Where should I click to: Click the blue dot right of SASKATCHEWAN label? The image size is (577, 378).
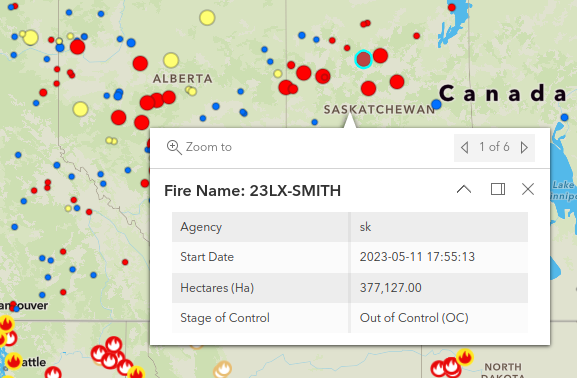pos(436,104)
